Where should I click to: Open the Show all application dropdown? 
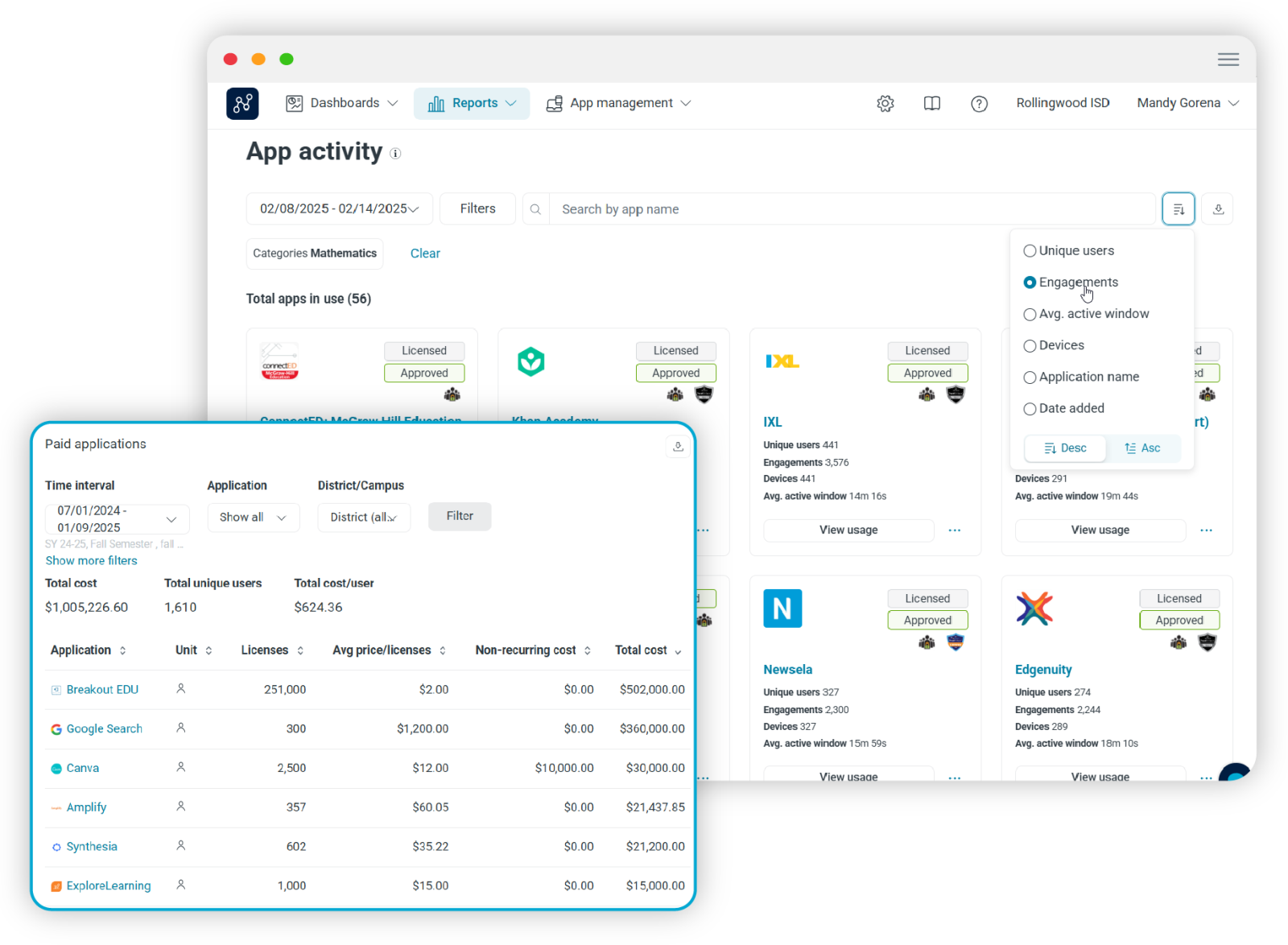(x=253, y=518)
